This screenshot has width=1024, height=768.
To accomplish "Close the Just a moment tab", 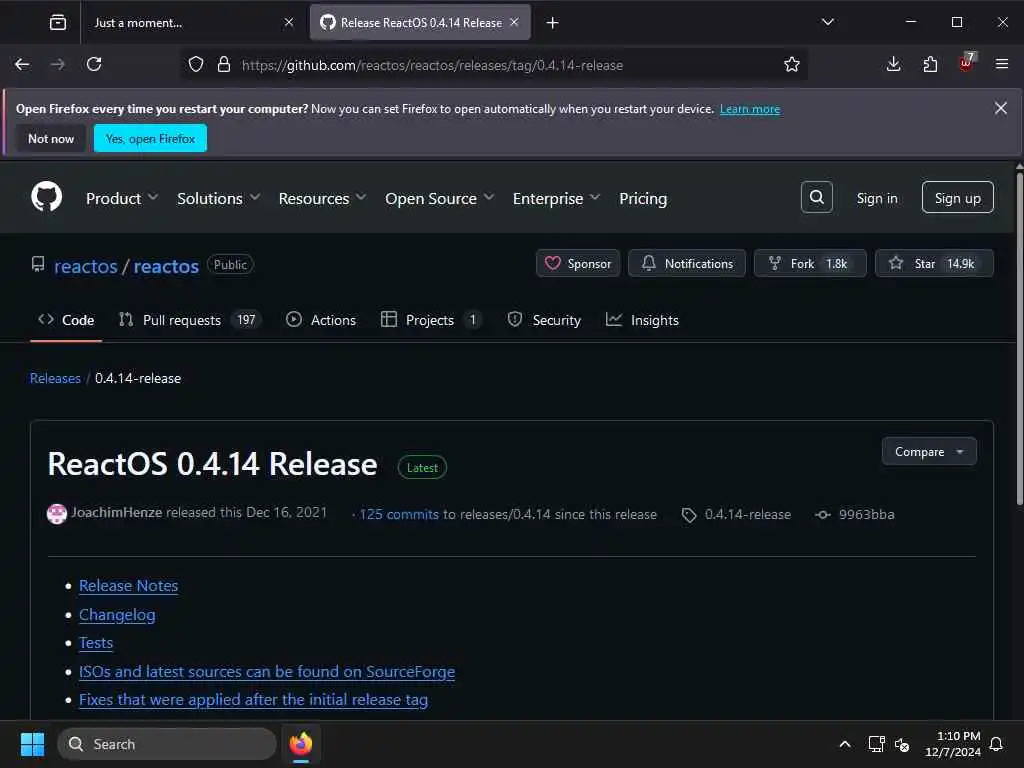I will 289,22.
